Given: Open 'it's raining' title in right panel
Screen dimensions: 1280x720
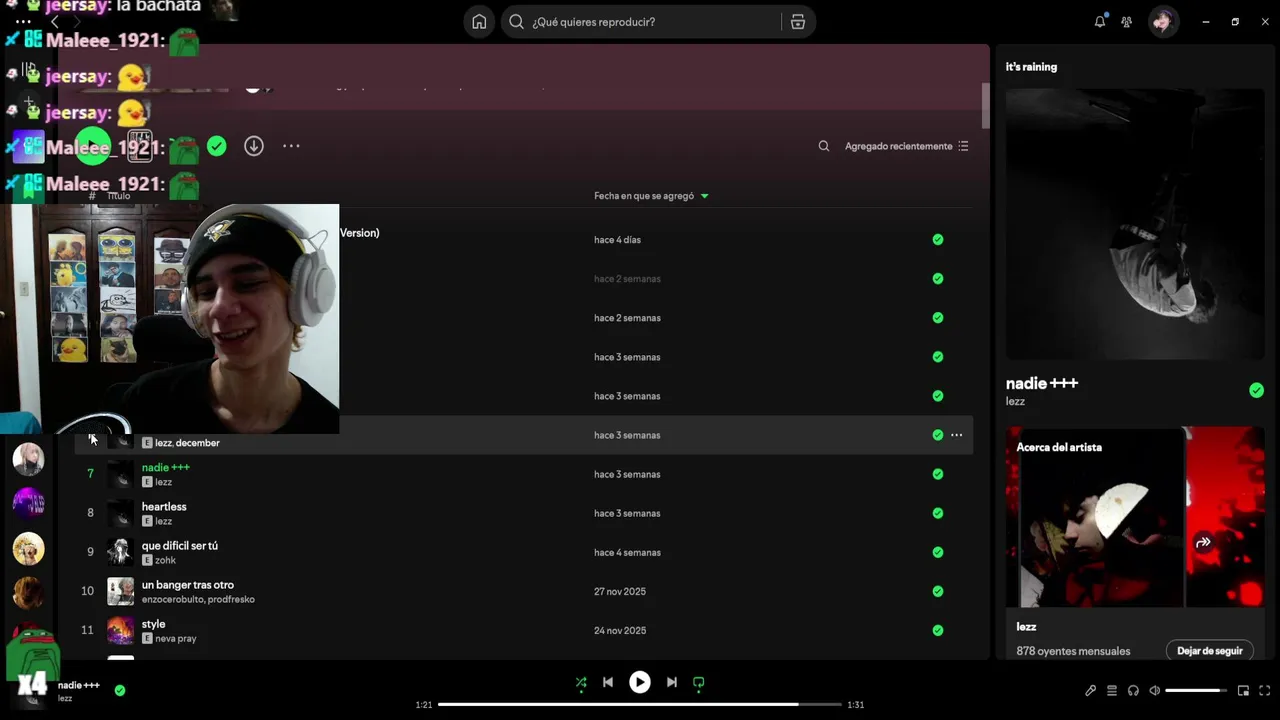Looking at the screenshot, I should coord(1031,67).
